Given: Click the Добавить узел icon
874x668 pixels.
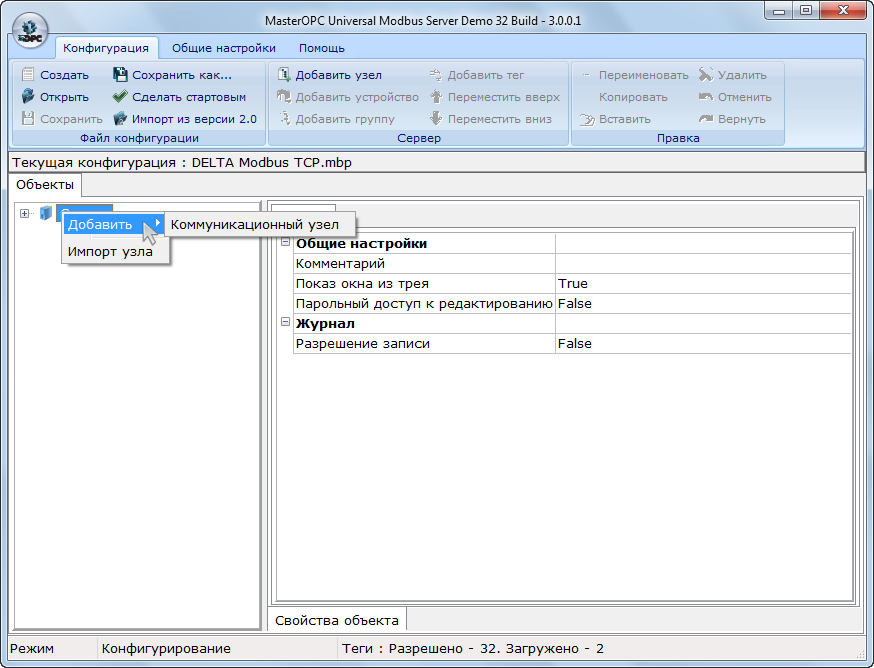Looking at the screenshot, I should coord(284,75).
